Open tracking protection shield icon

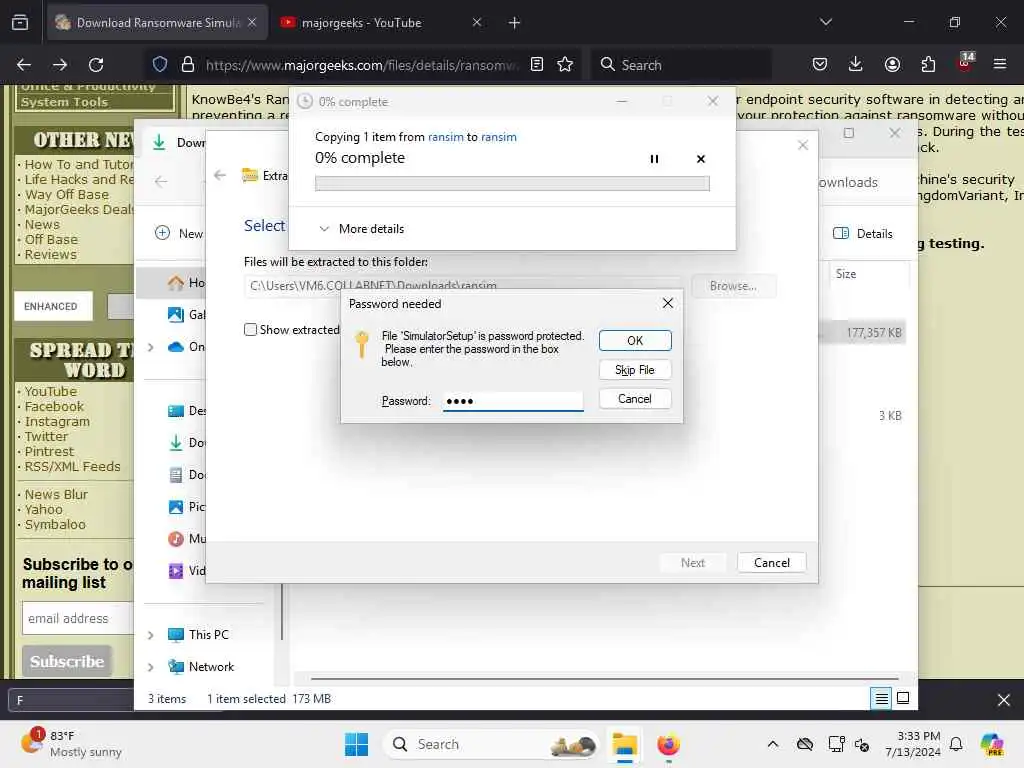(160, 64)
